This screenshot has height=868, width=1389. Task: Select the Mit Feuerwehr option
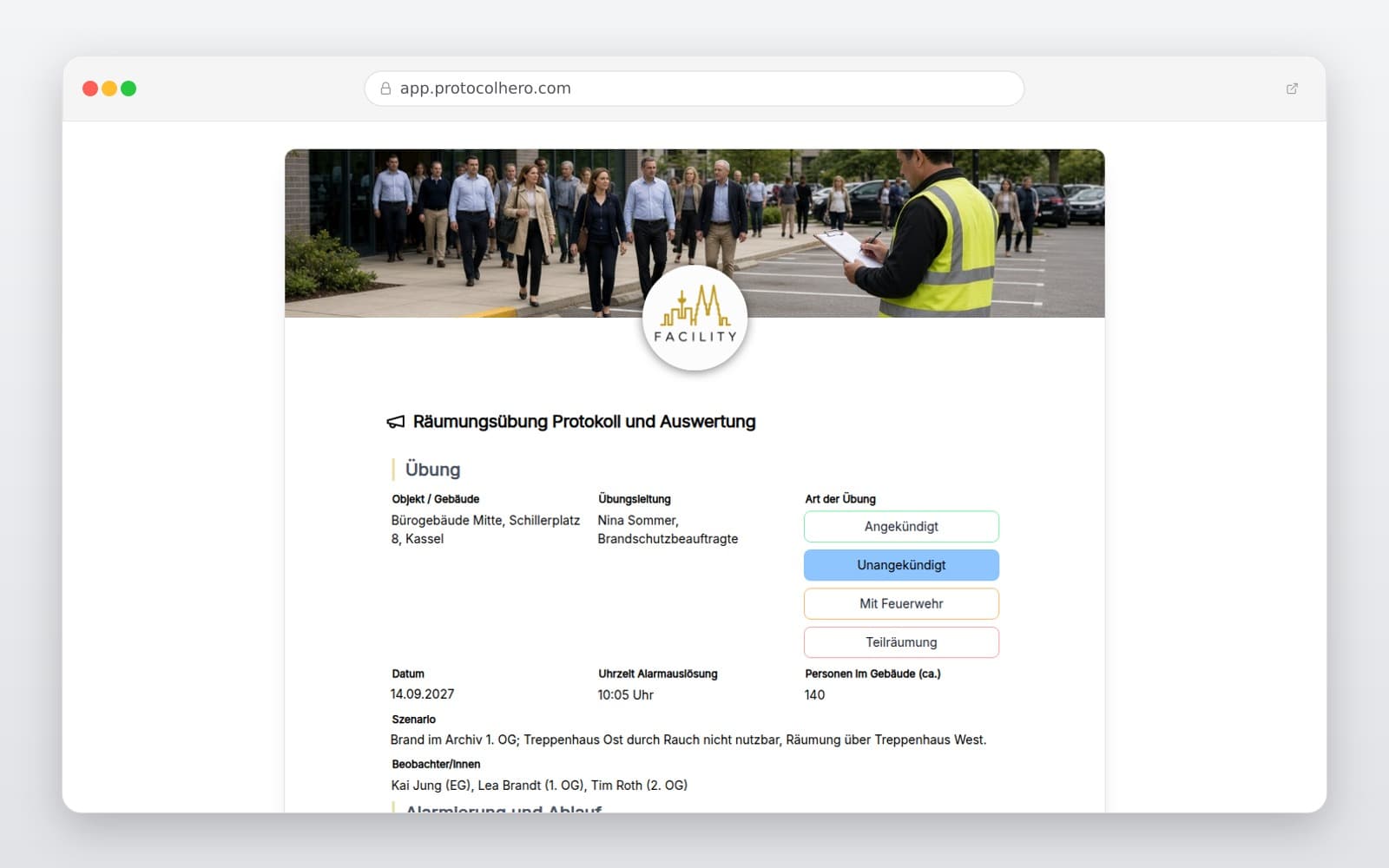point(901,604)
